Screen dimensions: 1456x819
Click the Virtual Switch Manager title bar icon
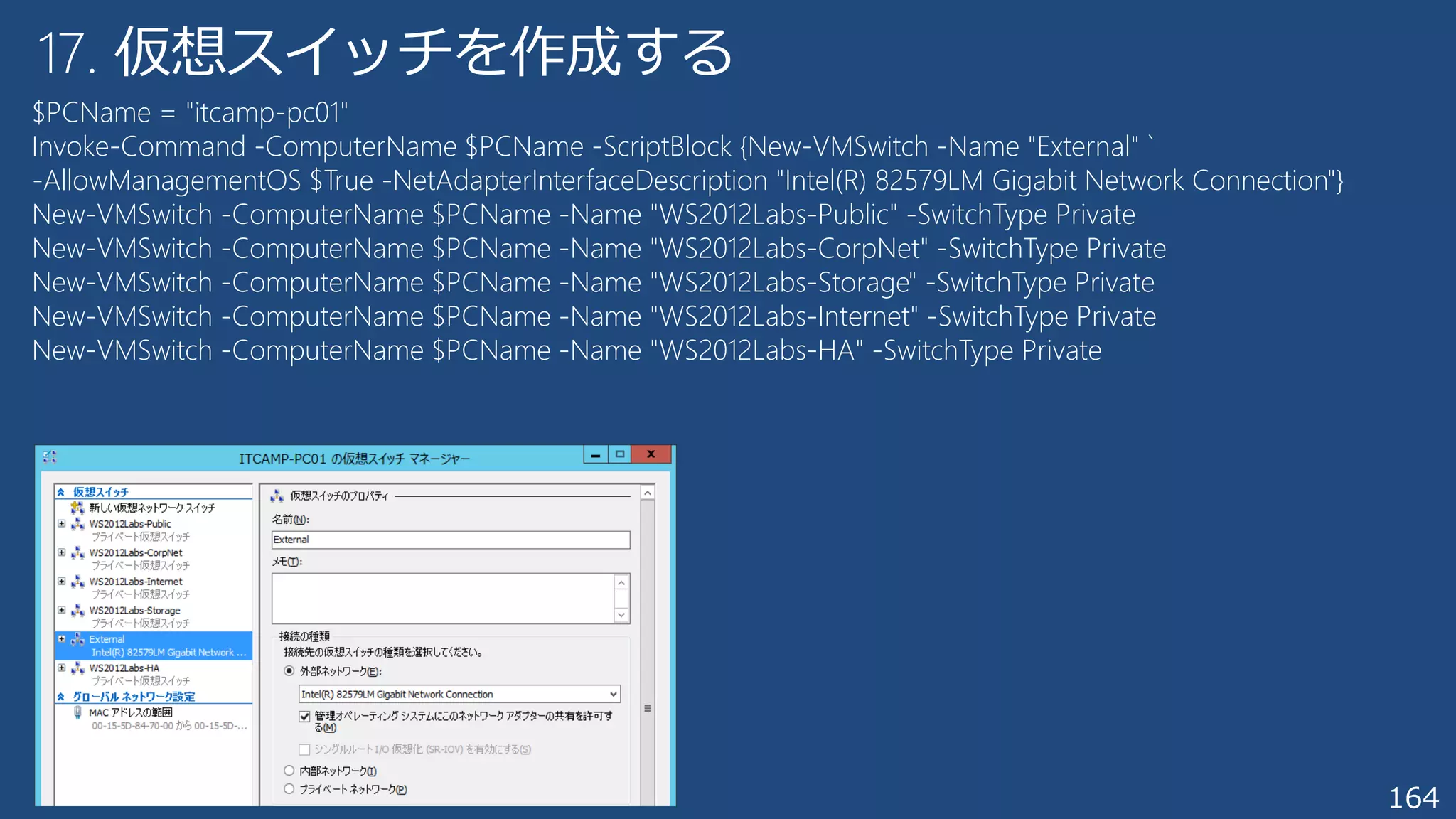pos(50,457)
